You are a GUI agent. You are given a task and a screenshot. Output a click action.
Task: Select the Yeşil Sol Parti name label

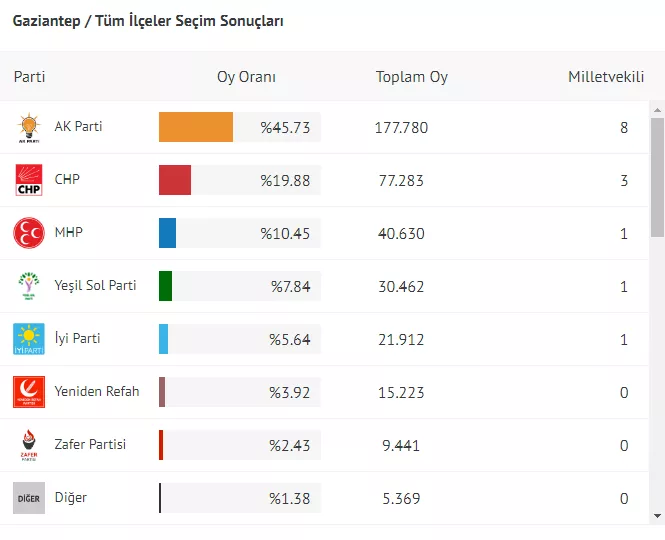[x=95, y=286]
